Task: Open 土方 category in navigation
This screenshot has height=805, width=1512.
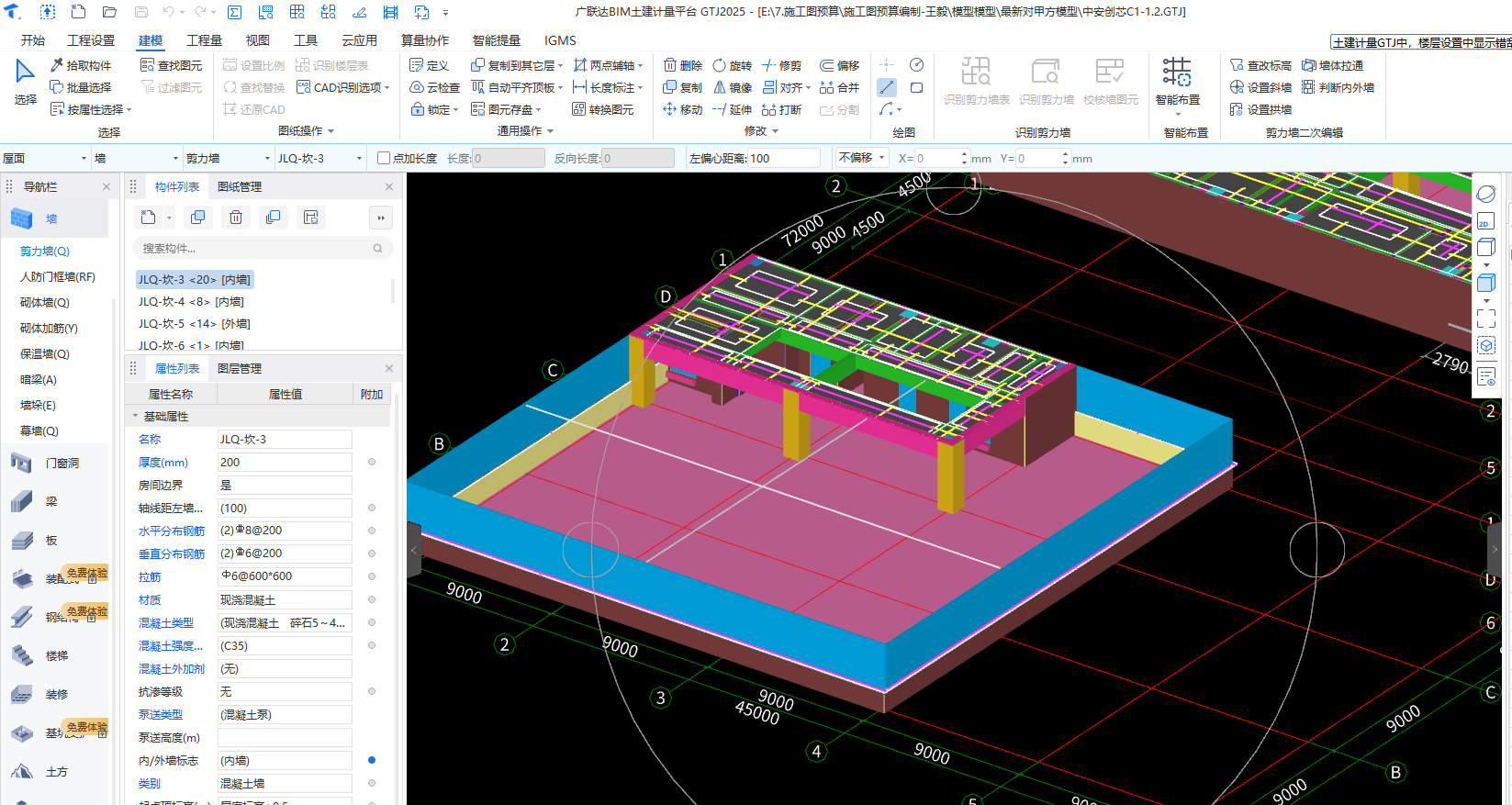Action: (57, 771)
